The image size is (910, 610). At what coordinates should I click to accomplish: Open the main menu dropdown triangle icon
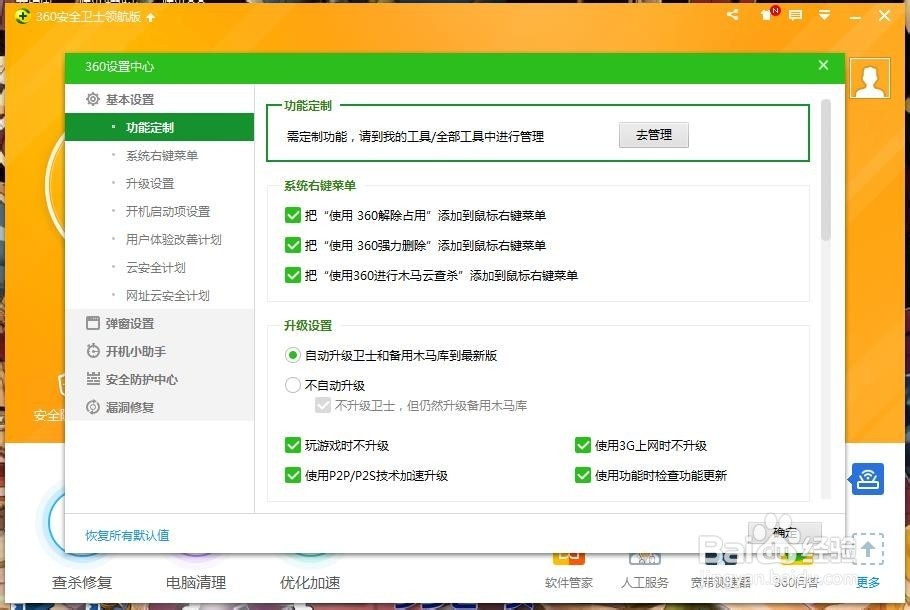(825, 15)
